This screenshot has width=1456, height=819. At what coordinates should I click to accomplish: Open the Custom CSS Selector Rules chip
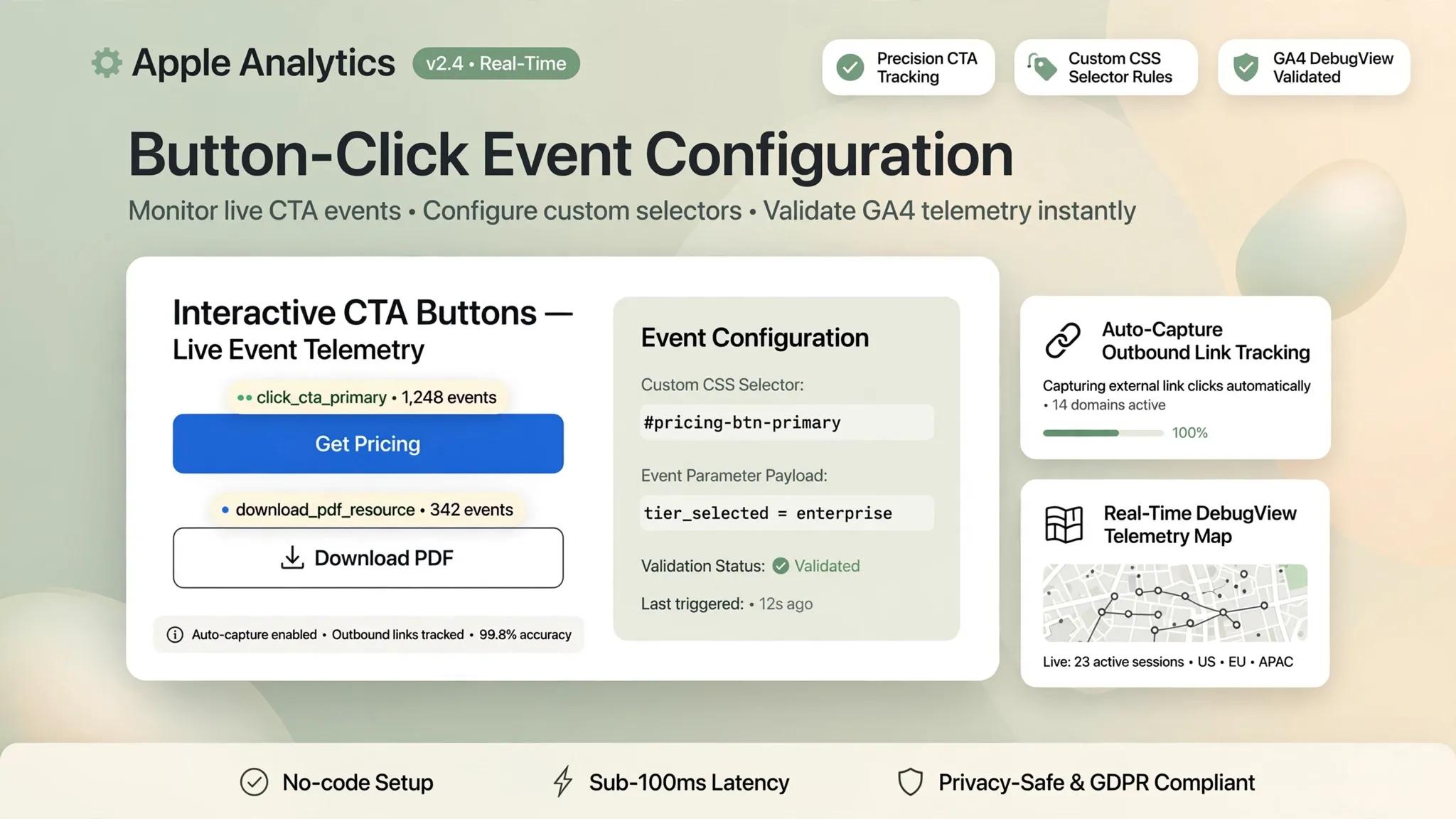1106,68
